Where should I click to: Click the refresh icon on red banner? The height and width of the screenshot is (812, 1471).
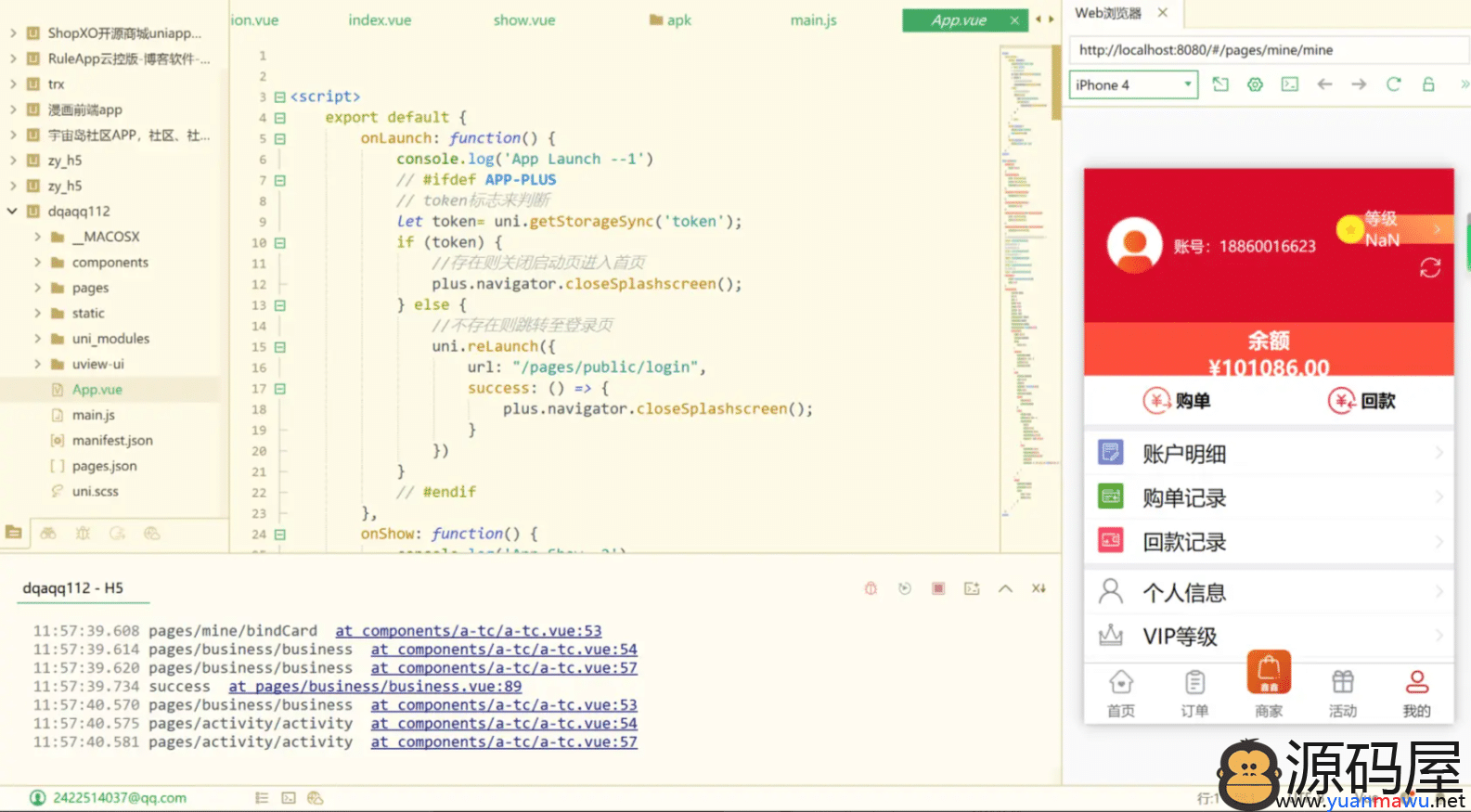click(1430, 268)
